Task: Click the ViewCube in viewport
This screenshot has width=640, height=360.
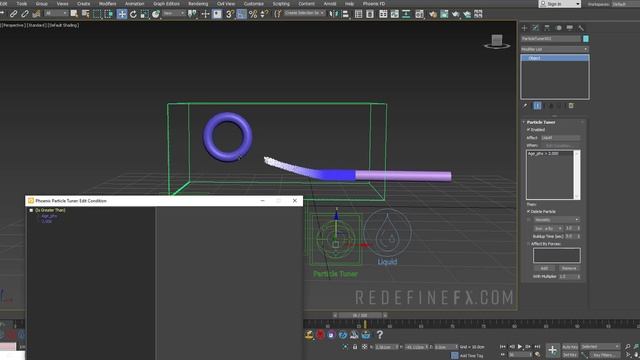Action: click(497, 41)
